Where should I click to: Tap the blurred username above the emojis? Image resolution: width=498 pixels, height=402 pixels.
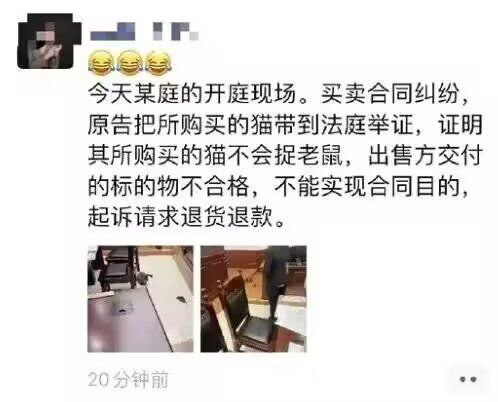tap(145, 32)
